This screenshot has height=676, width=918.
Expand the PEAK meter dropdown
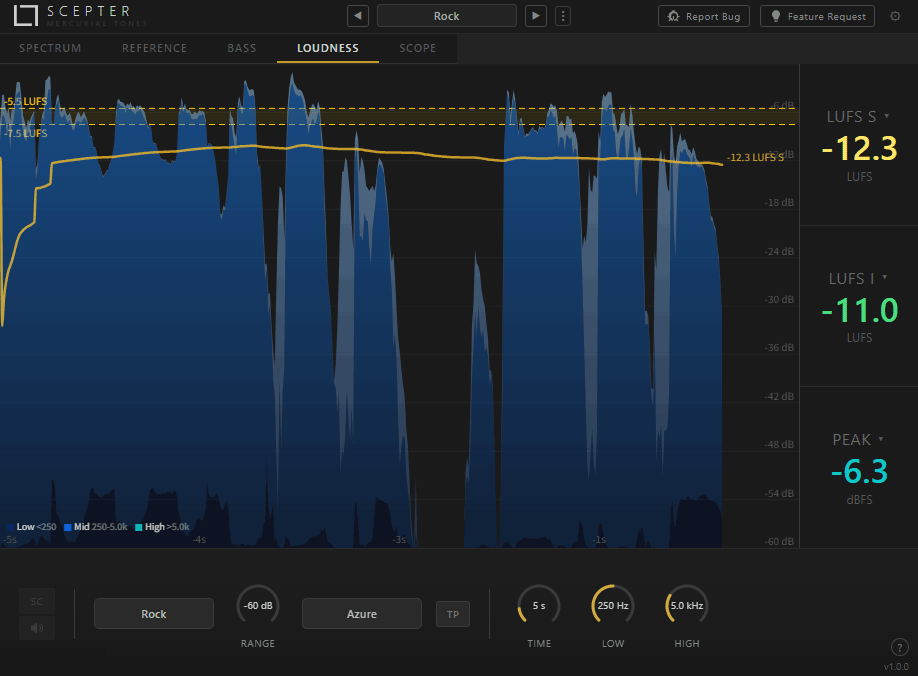[881, 439]
